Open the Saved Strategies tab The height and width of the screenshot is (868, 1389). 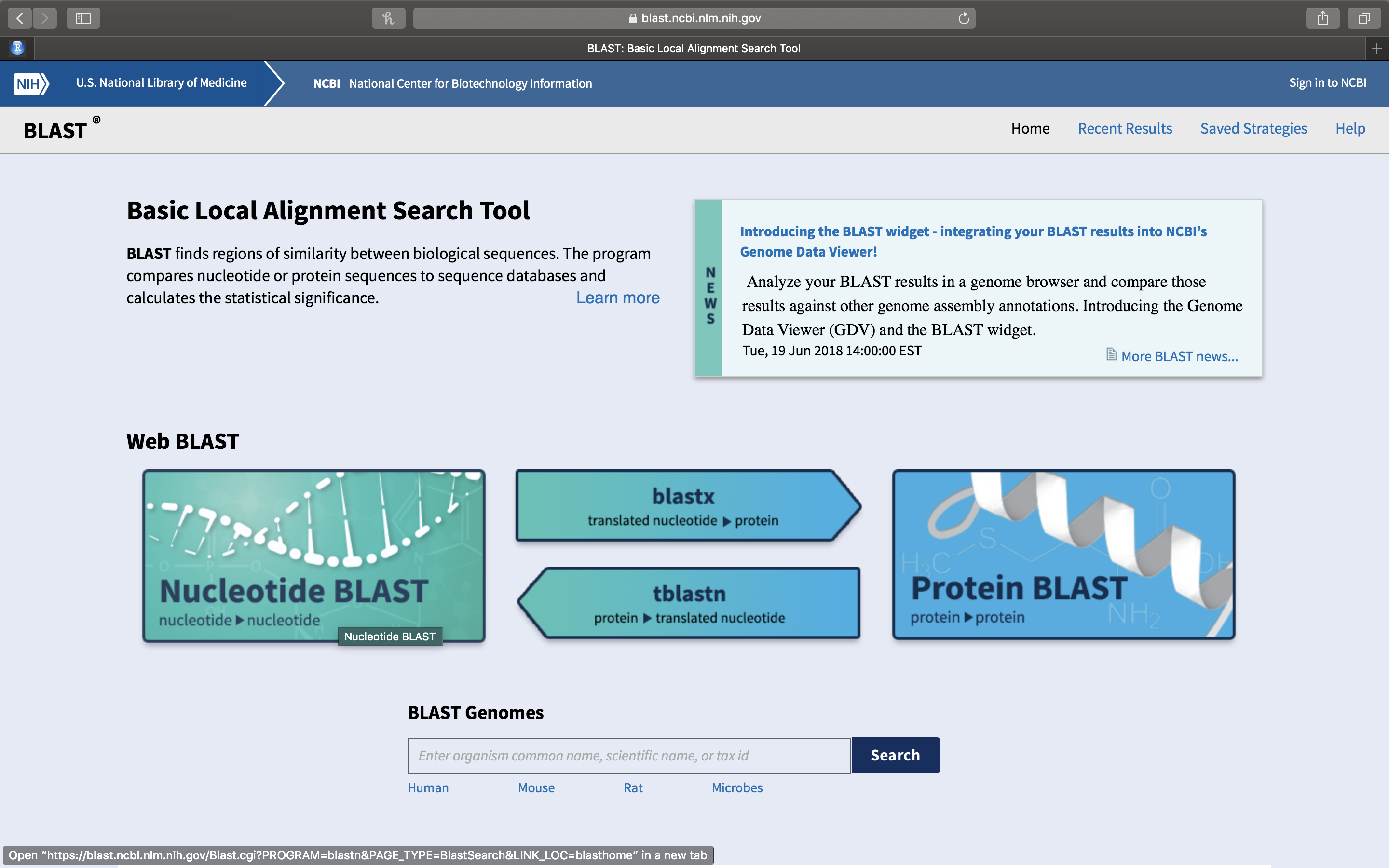pyautogui.click(x=1254, y=127)
